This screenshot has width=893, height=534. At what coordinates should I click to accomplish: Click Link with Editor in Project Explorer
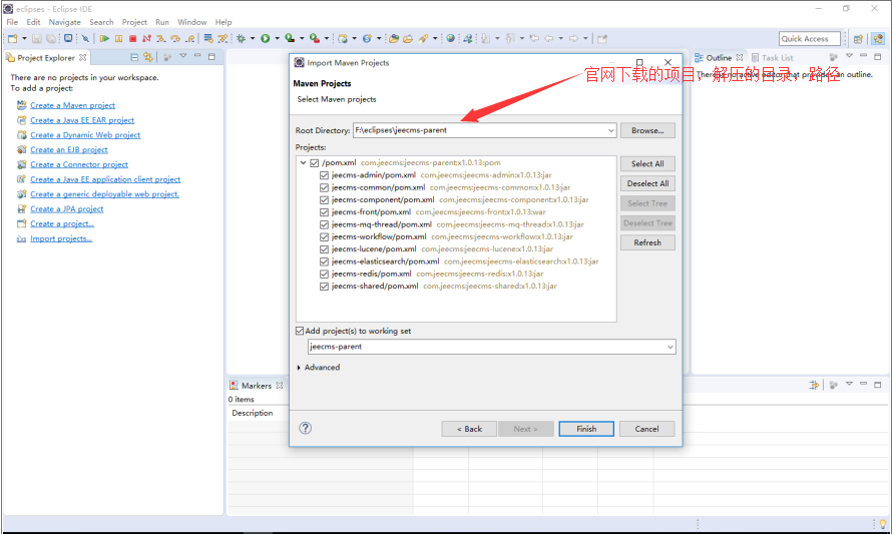click(148, 57)
